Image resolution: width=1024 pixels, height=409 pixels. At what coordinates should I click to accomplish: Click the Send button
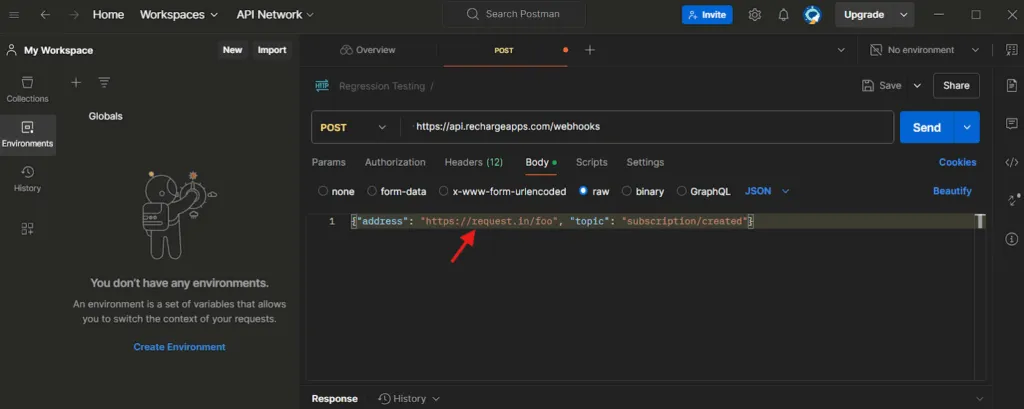927,127
